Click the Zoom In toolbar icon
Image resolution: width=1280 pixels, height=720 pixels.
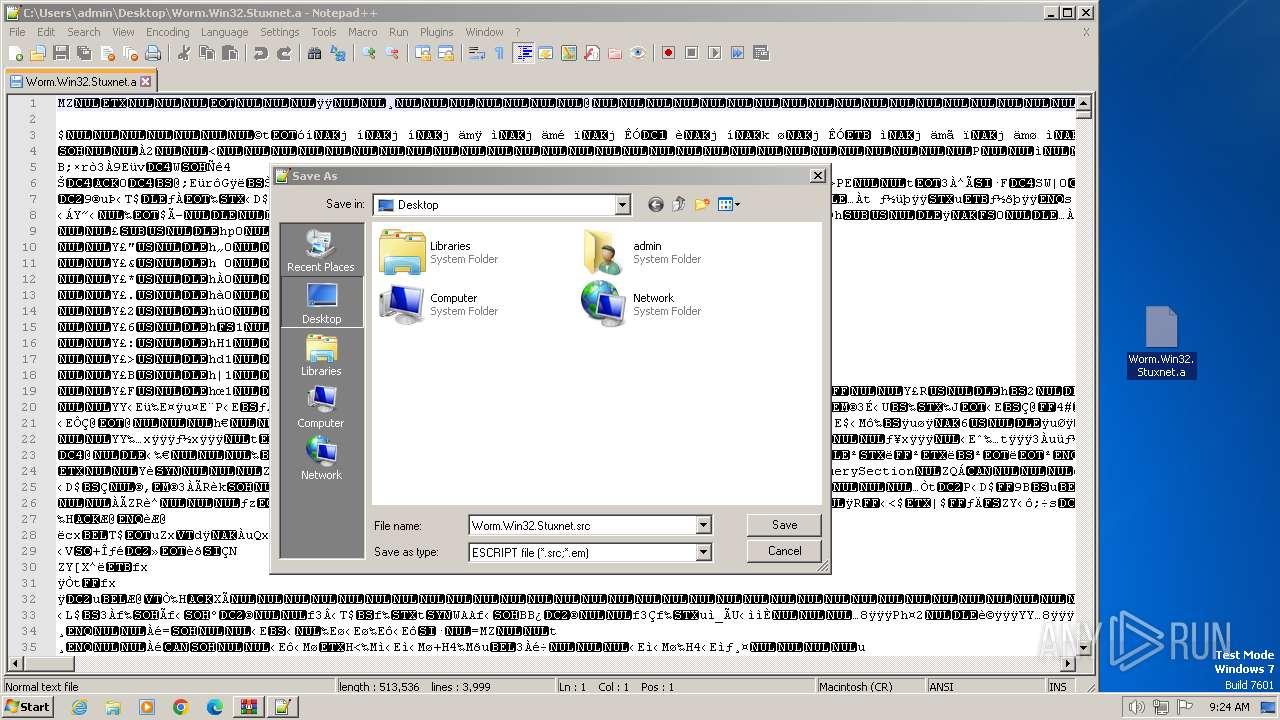click(x=369, y=53)
